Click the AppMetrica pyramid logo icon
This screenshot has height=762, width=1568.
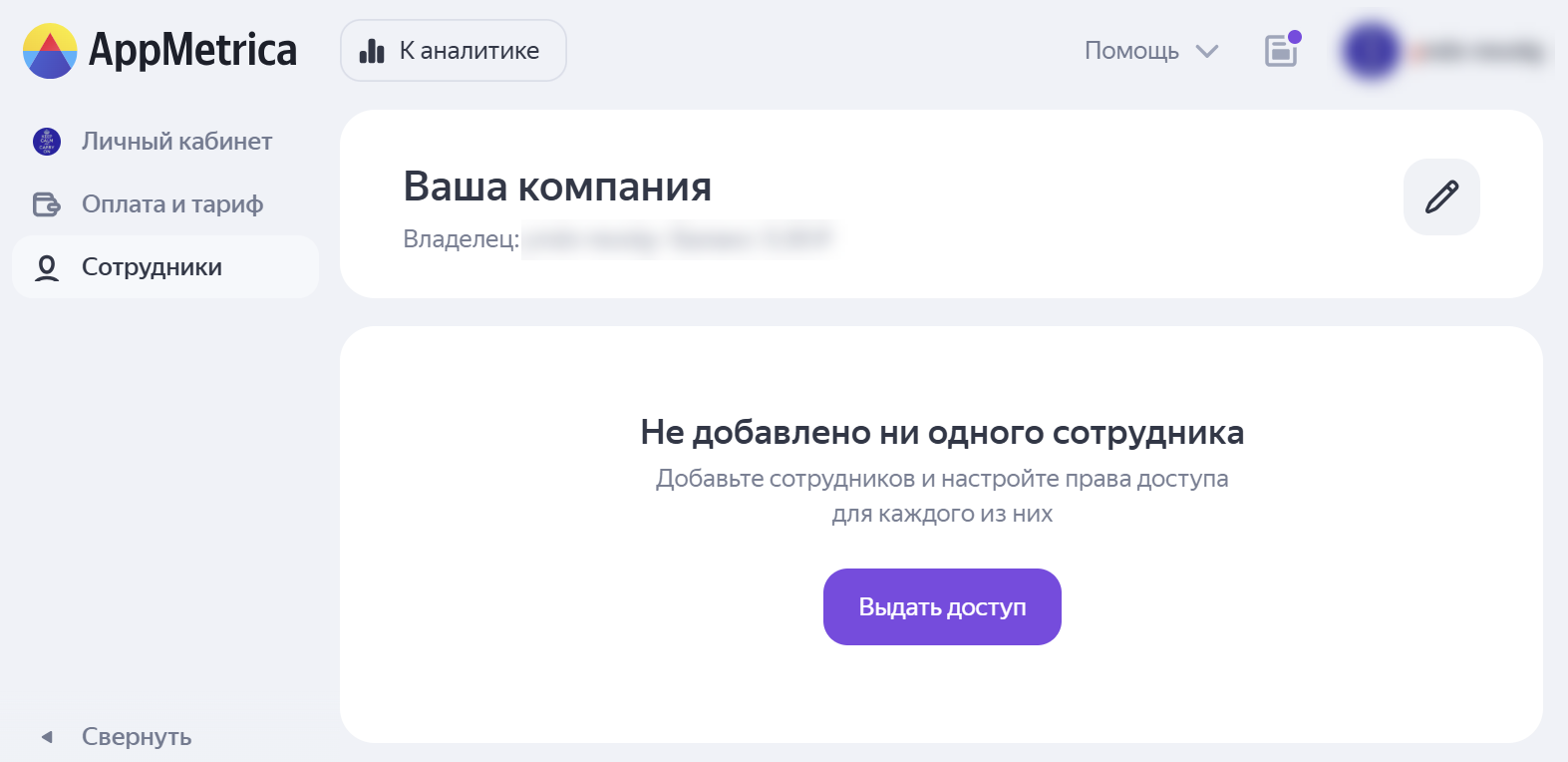coord(50,51)
